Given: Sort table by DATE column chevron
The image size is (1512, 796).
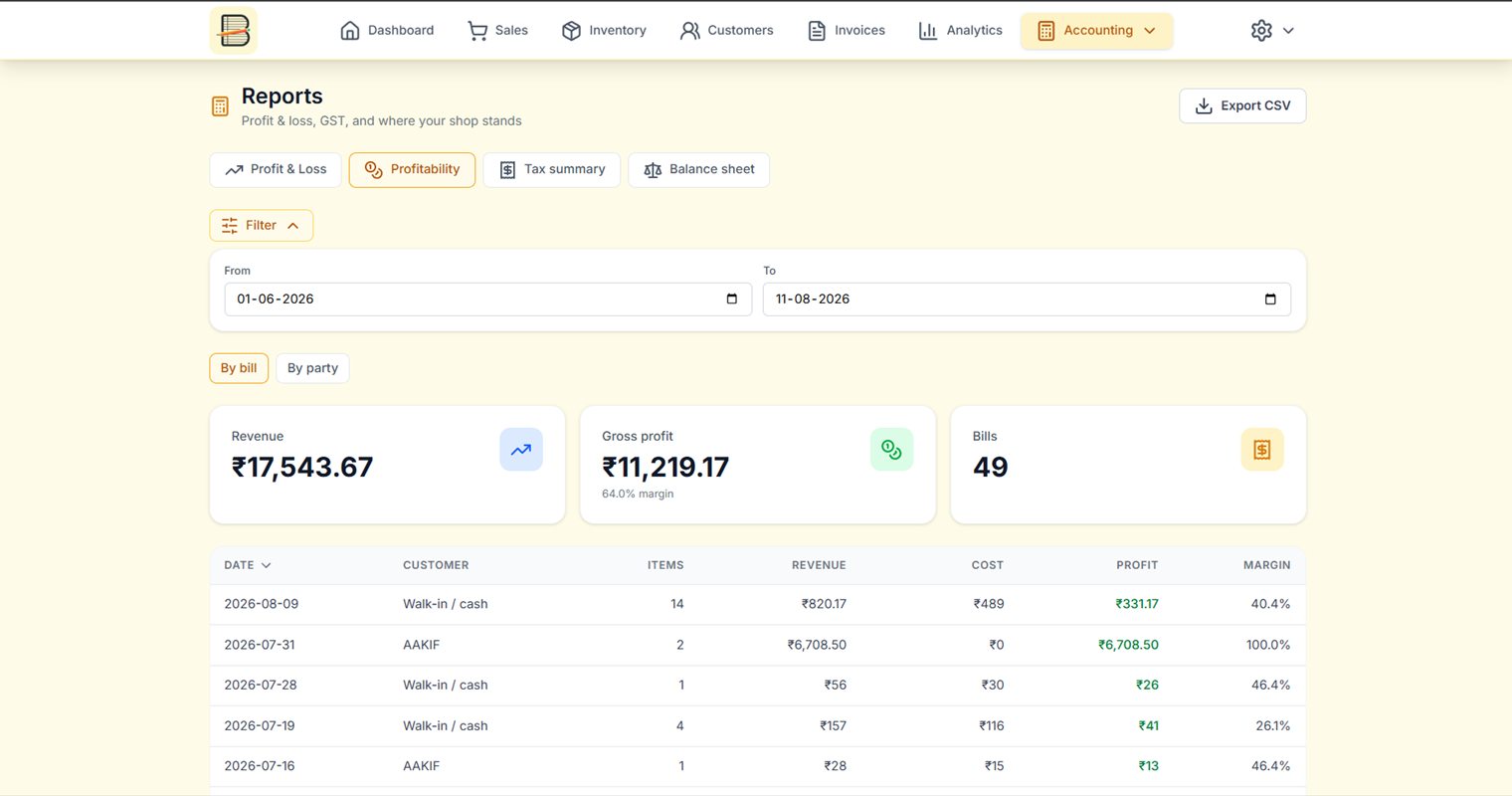Looking at the screenshot, I should [x=266, y=565].
